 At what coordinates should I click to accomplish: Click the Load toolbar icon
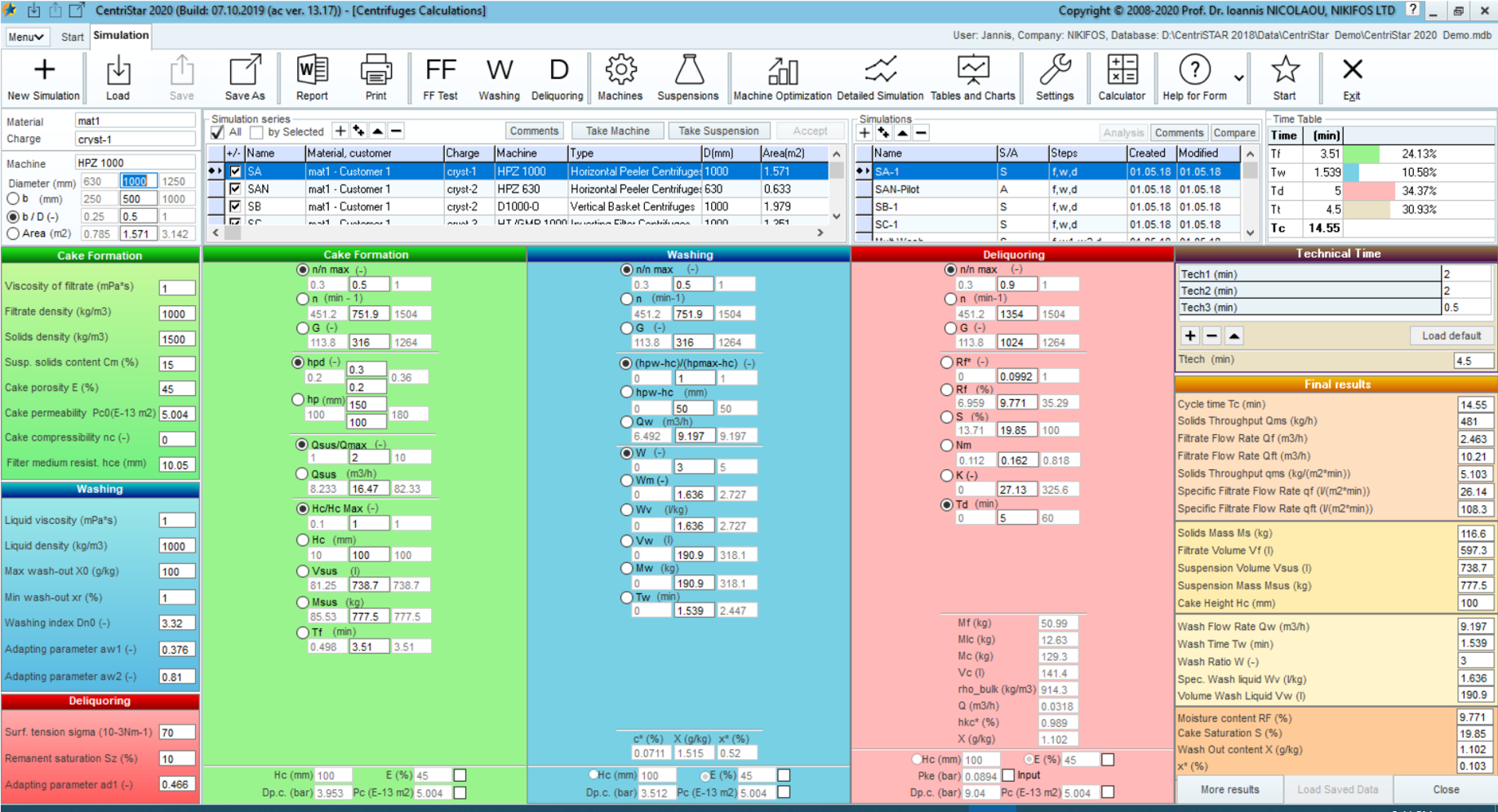[118, 79]
